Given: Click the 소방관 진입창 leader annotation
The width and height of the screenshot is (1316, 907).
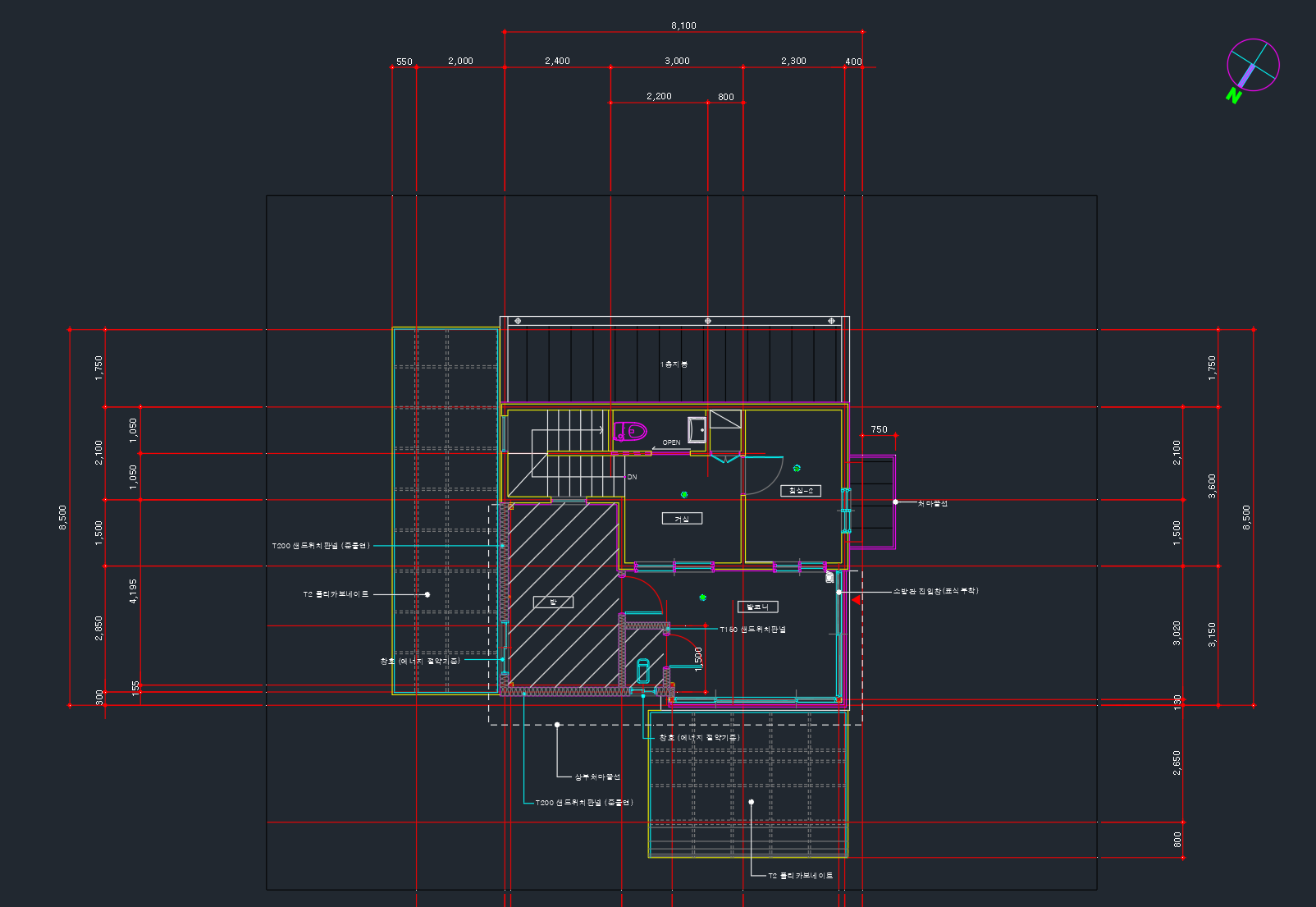Looking at the screenshot, I should point(935,591).
